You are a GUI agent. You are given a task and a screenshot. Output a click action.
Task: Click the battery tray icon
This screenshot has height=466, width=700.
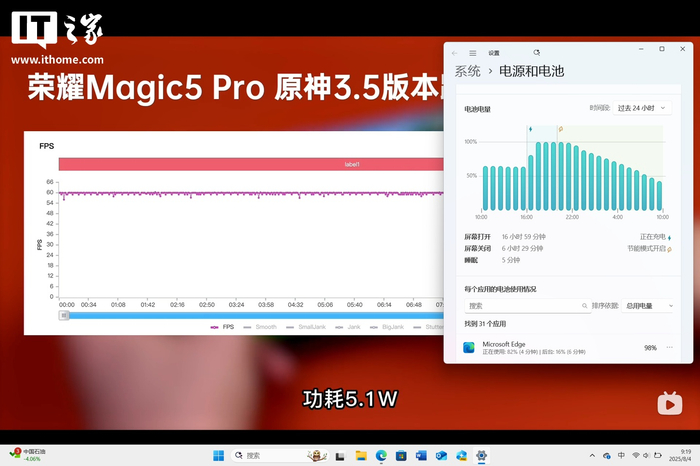pyautogui.click(x=658, y=455)
